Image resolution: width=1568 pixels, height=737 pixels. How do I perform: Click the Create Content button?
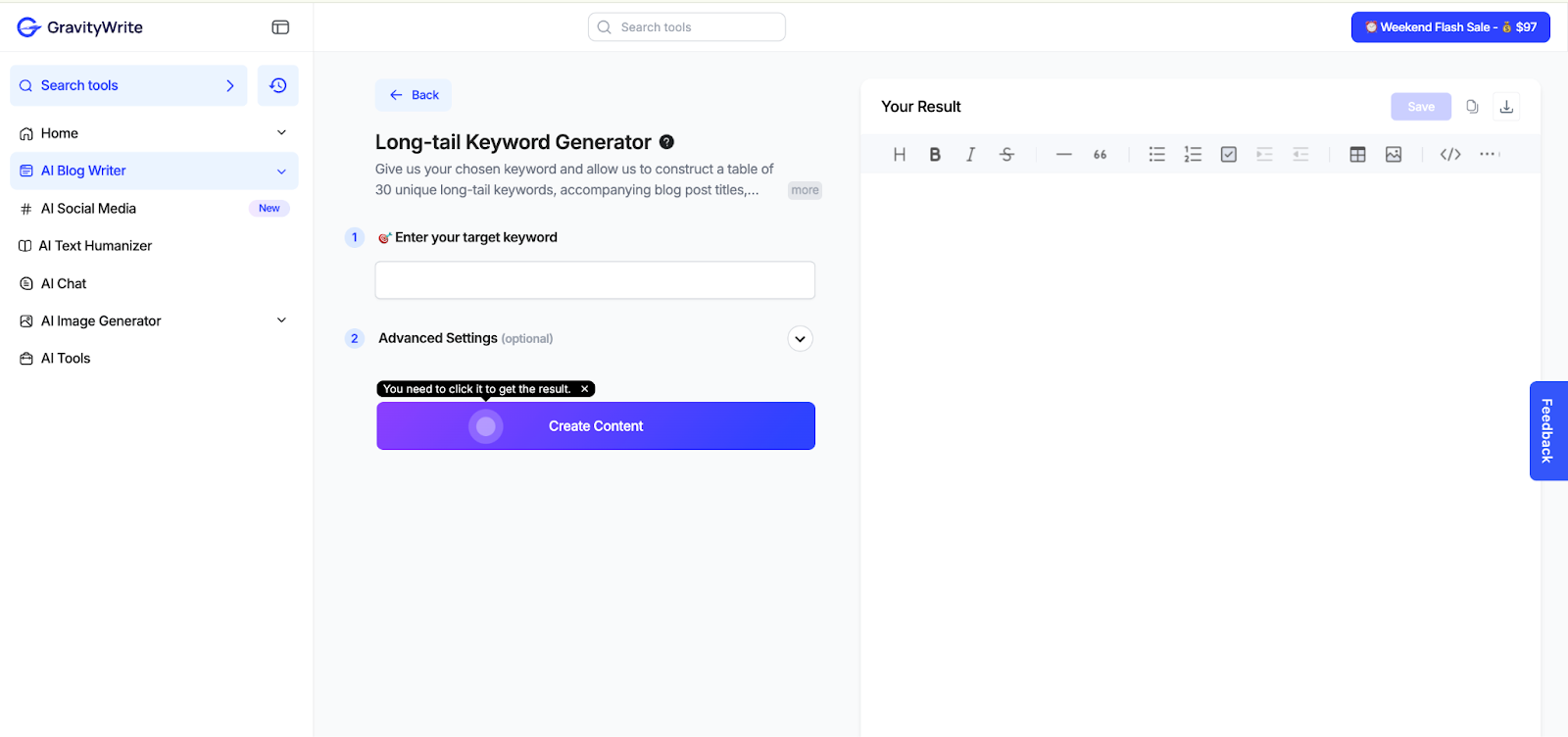coord(596,426)
